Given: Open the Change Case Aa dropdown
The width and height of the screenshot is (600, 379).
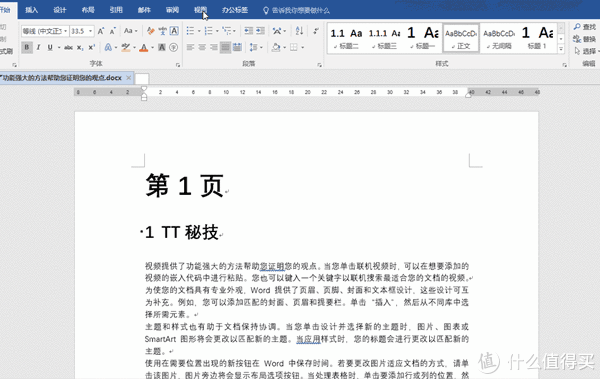Looking at the screenshot, I should coord(130,31).
